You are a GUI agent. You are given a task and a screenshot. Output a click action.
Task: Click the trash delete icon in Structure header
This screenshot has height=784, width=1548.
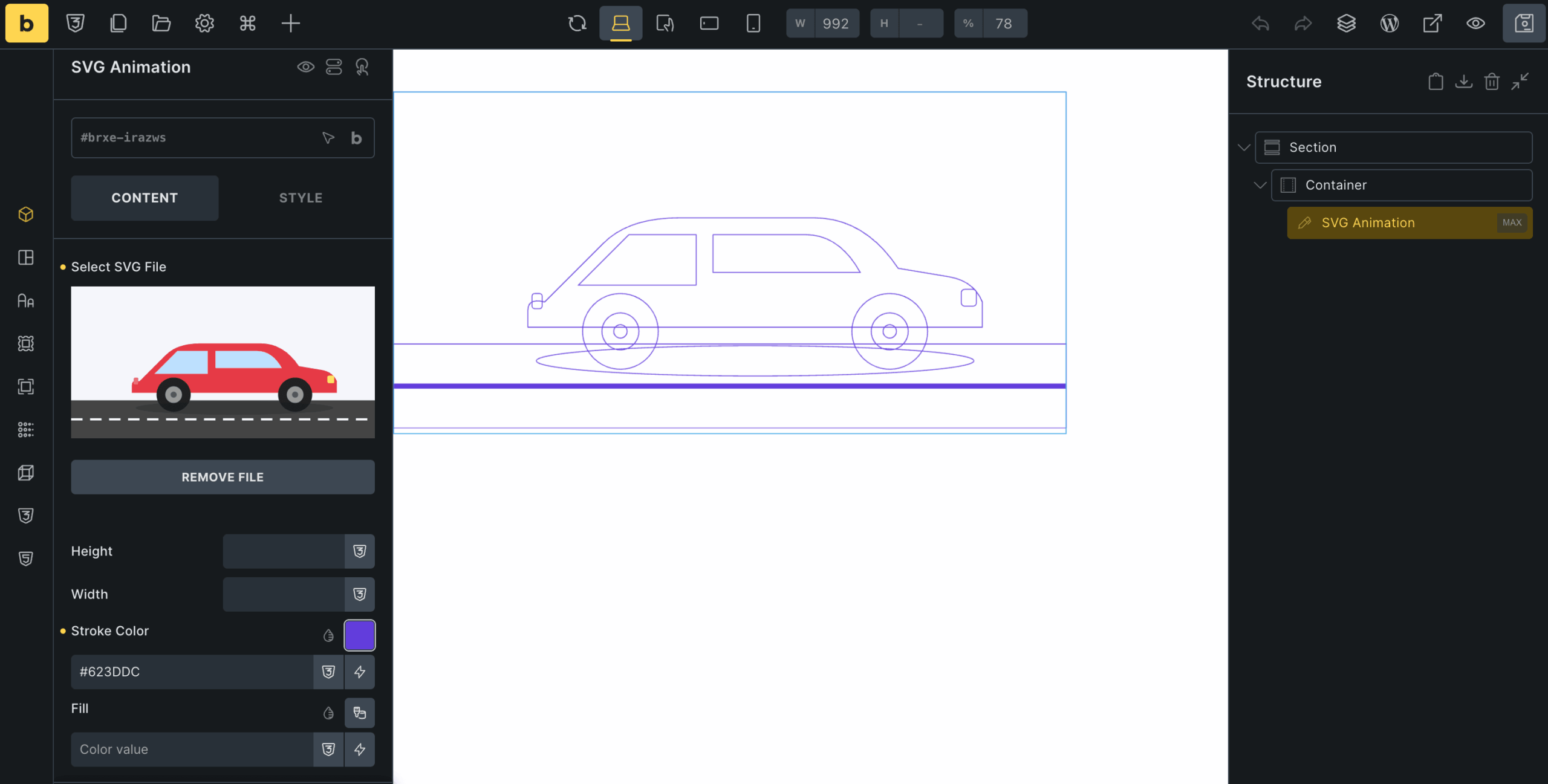coord(1492,82)
